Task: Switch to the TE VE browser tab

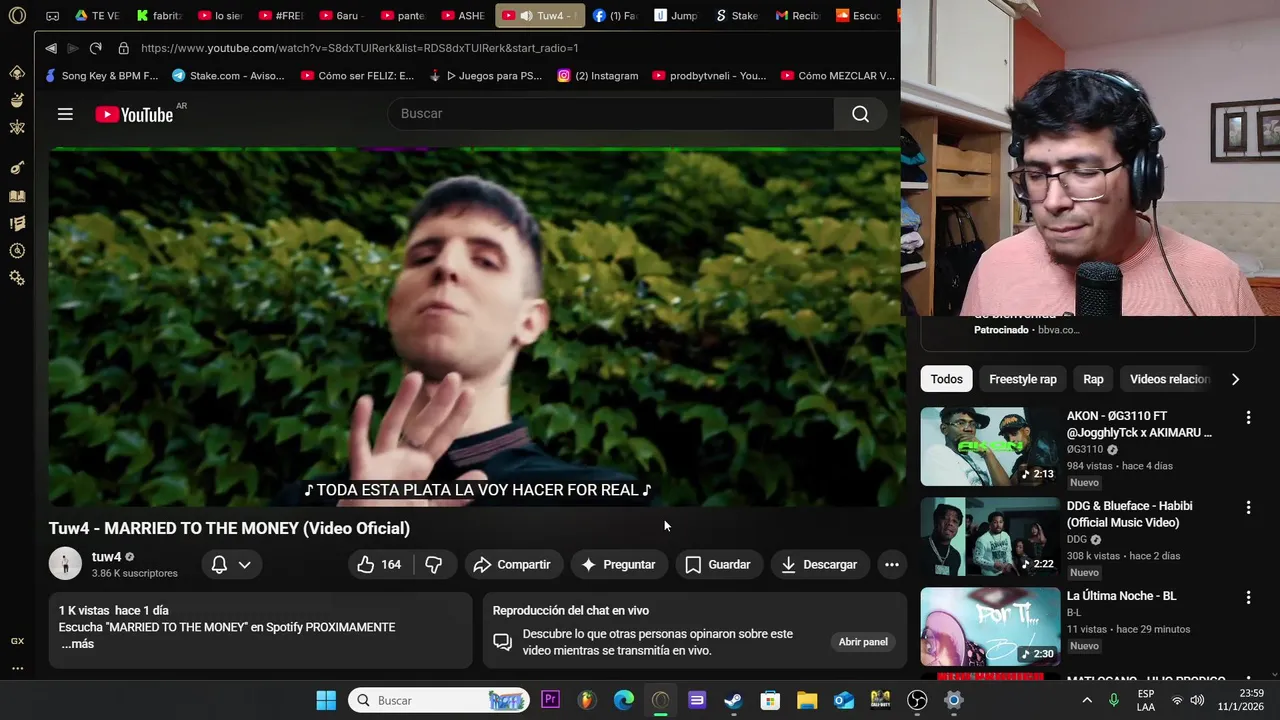Action: 97,16
